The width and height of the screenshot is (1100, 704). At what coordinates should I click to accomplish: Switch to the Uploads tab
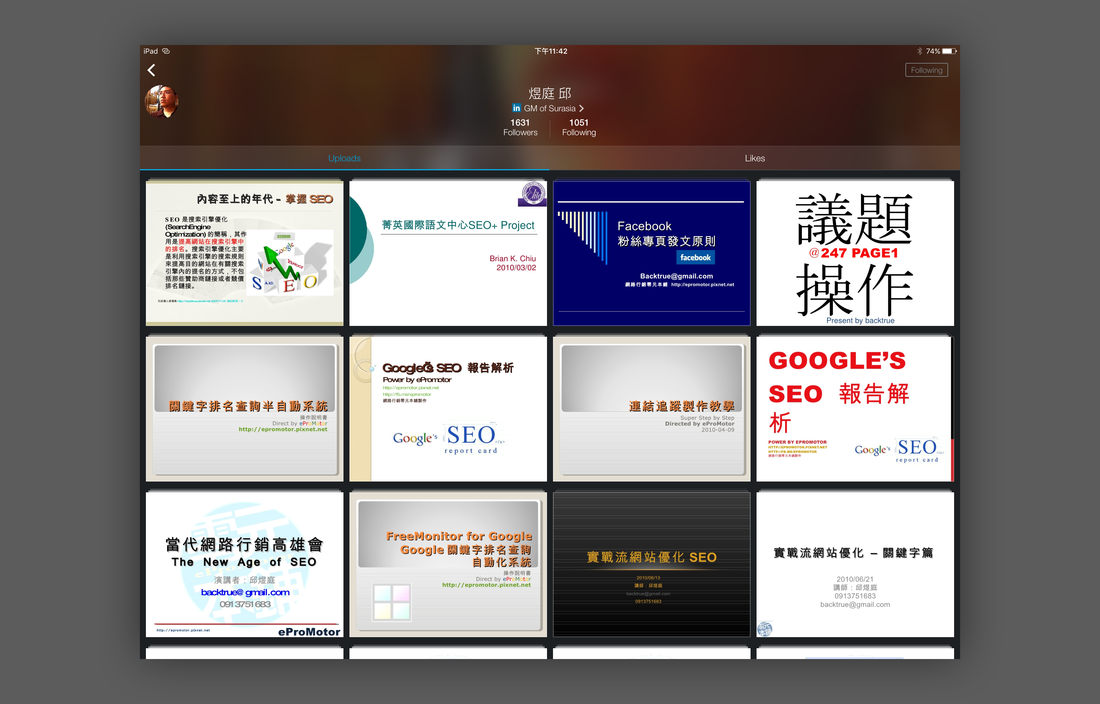click(x=344, y=158)
